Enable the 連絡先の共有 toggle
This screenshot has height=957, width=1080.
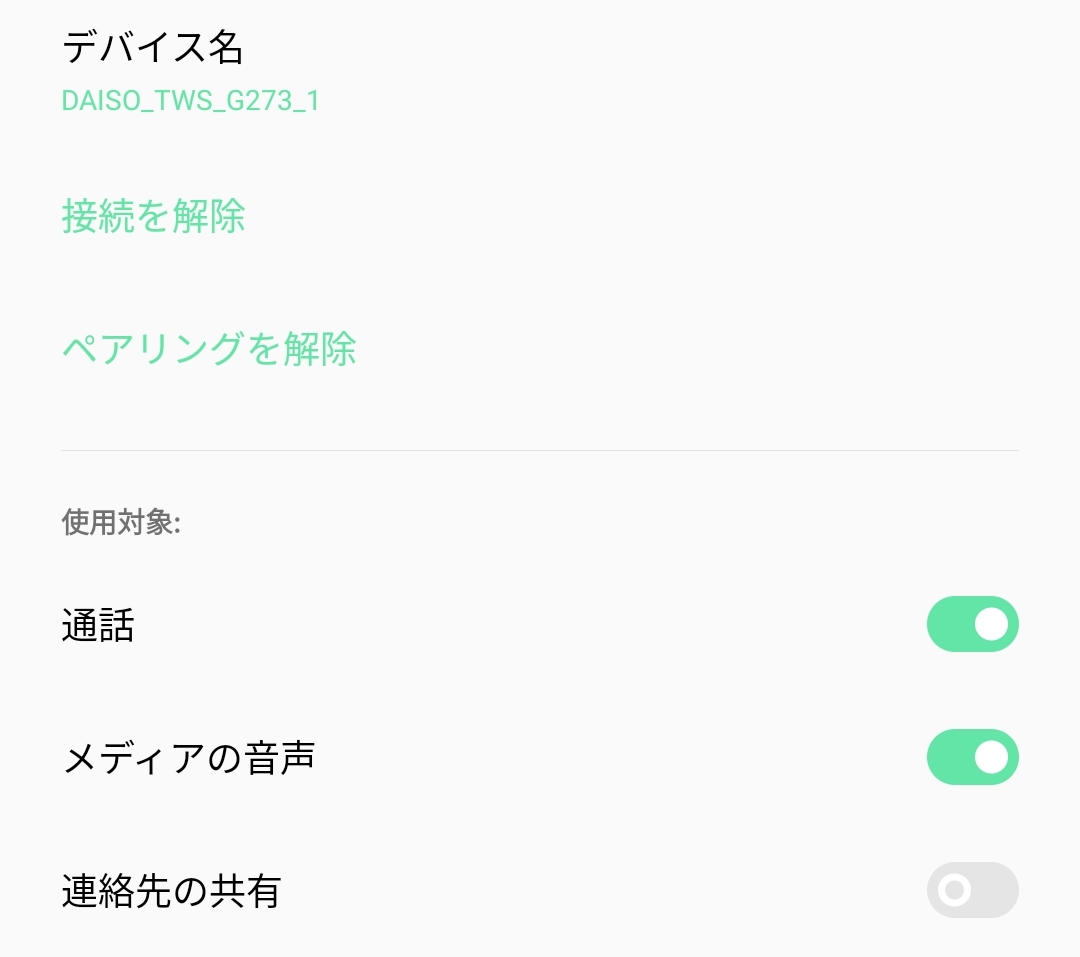point(972,890)
